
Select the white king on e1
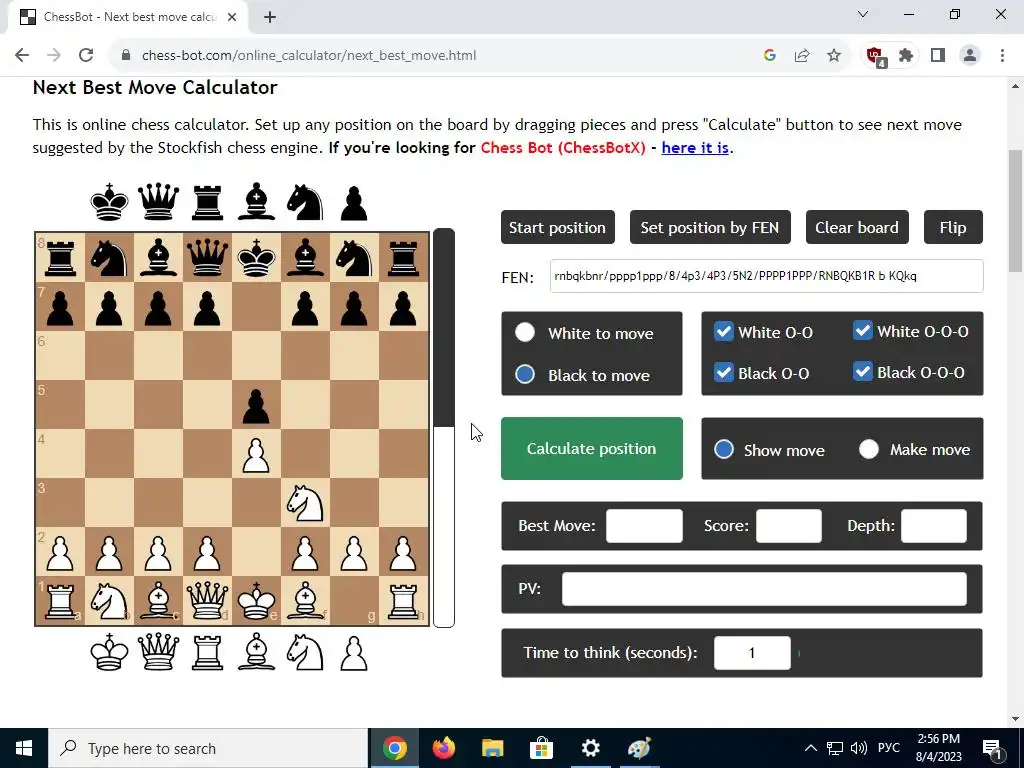tap(256, 601)
